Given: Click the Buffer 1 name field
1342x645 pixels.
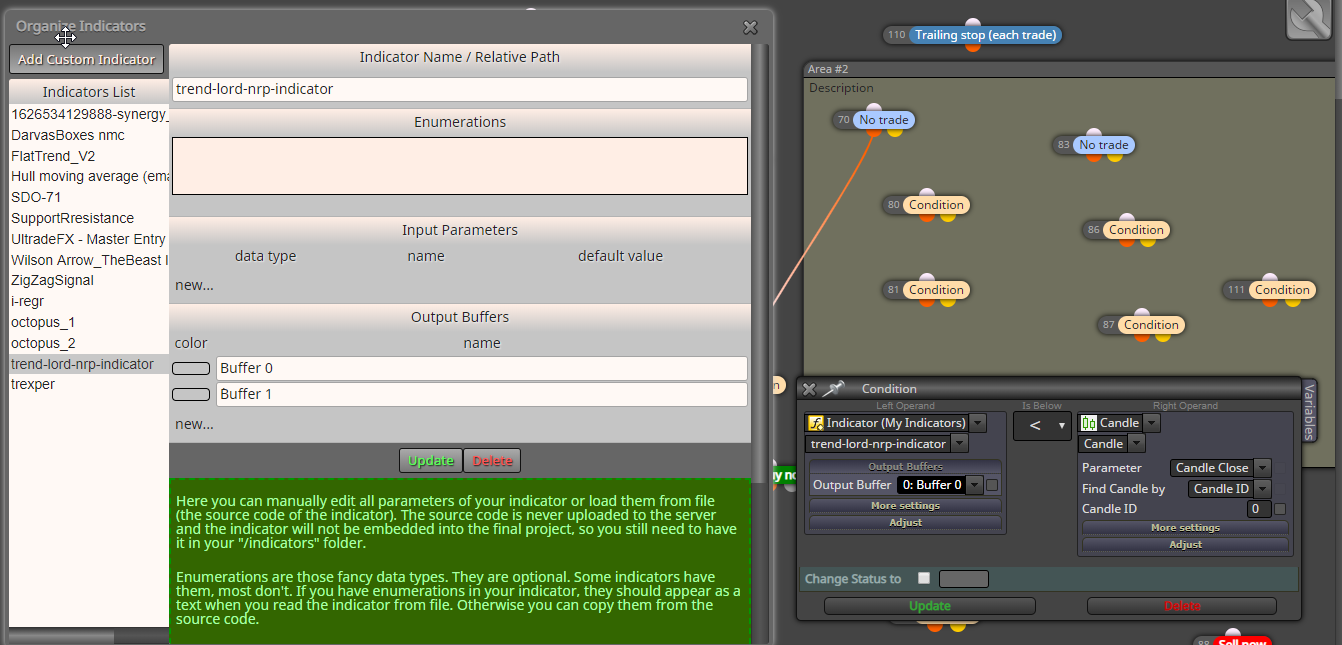Looking at the screenshot, I should point(482,394).
